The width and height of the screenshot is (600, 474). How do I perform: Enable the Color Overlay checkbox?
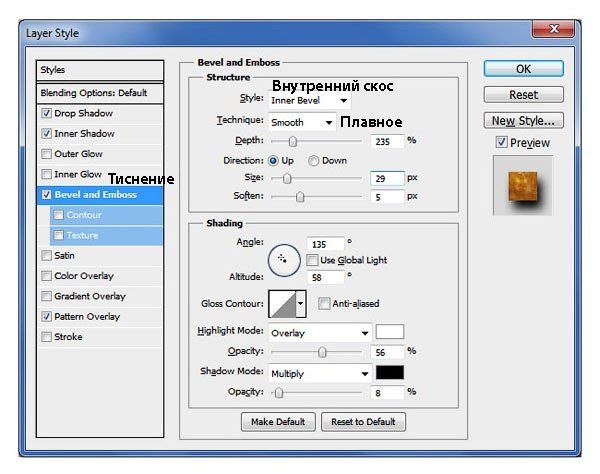tap(46, 275)
